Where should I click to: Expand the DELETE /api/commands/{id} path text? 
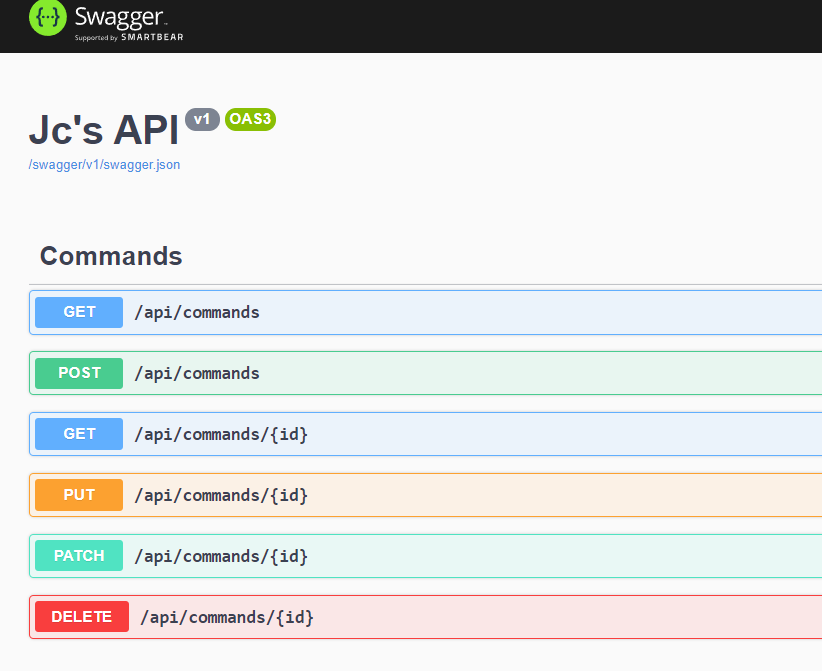click(227, 617)
